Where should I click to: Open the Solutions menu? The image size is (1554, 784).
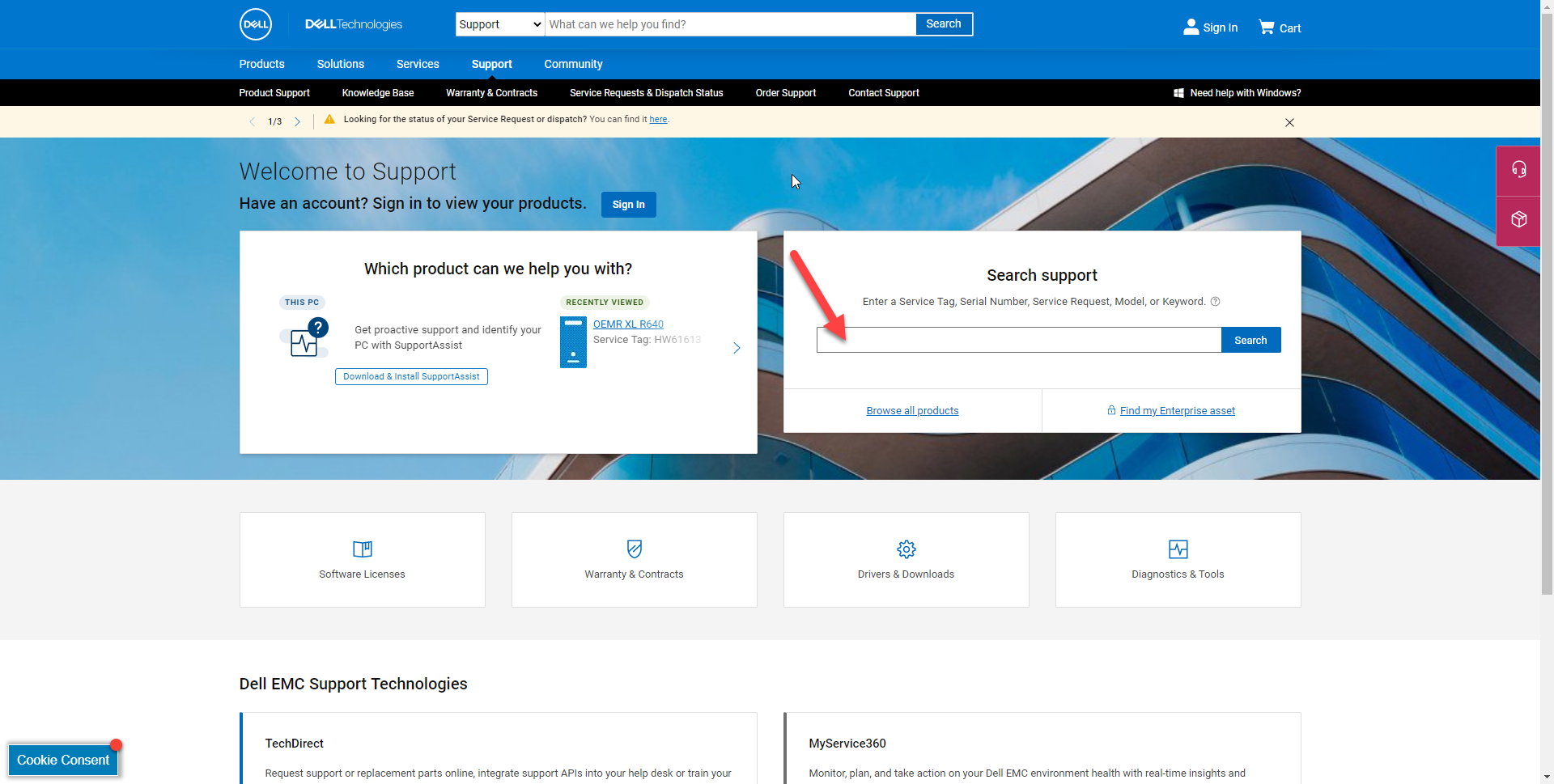(341, 64)
